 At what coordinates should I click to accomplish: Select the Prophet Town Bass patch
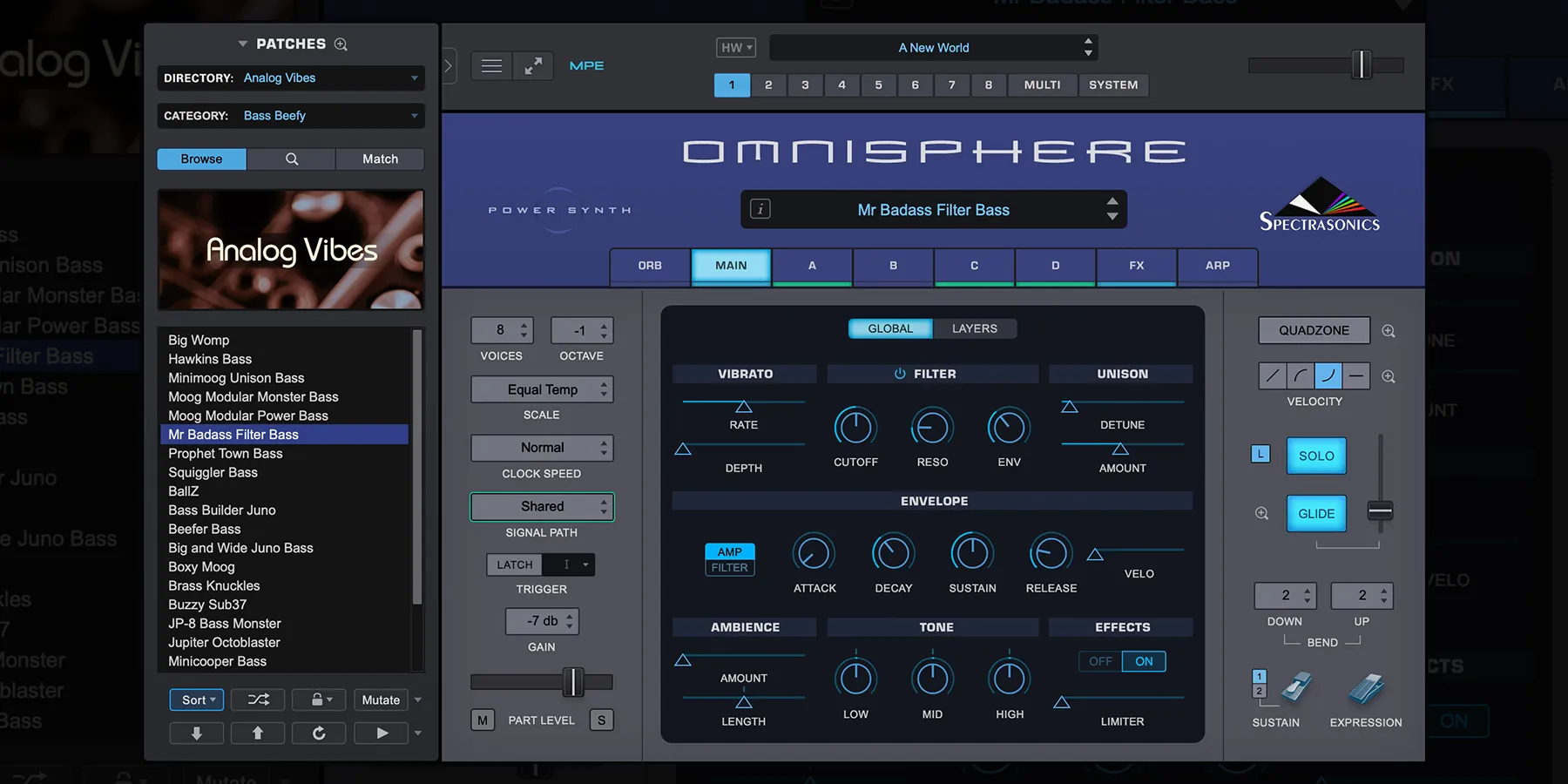click(225, 453)
